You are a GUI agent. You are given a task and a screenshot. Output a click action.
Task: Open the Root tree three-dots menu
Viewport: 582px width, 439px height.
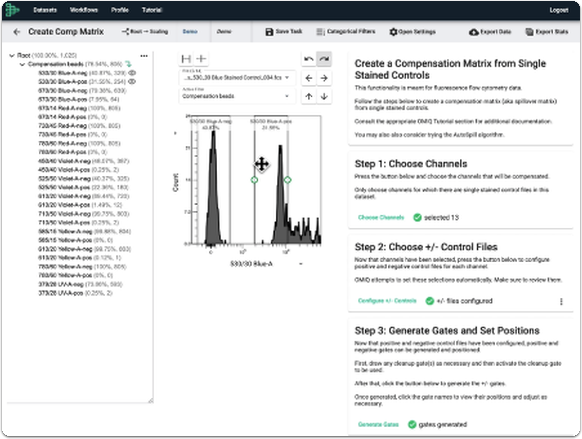pyautogui.click(x=144, y=56)
